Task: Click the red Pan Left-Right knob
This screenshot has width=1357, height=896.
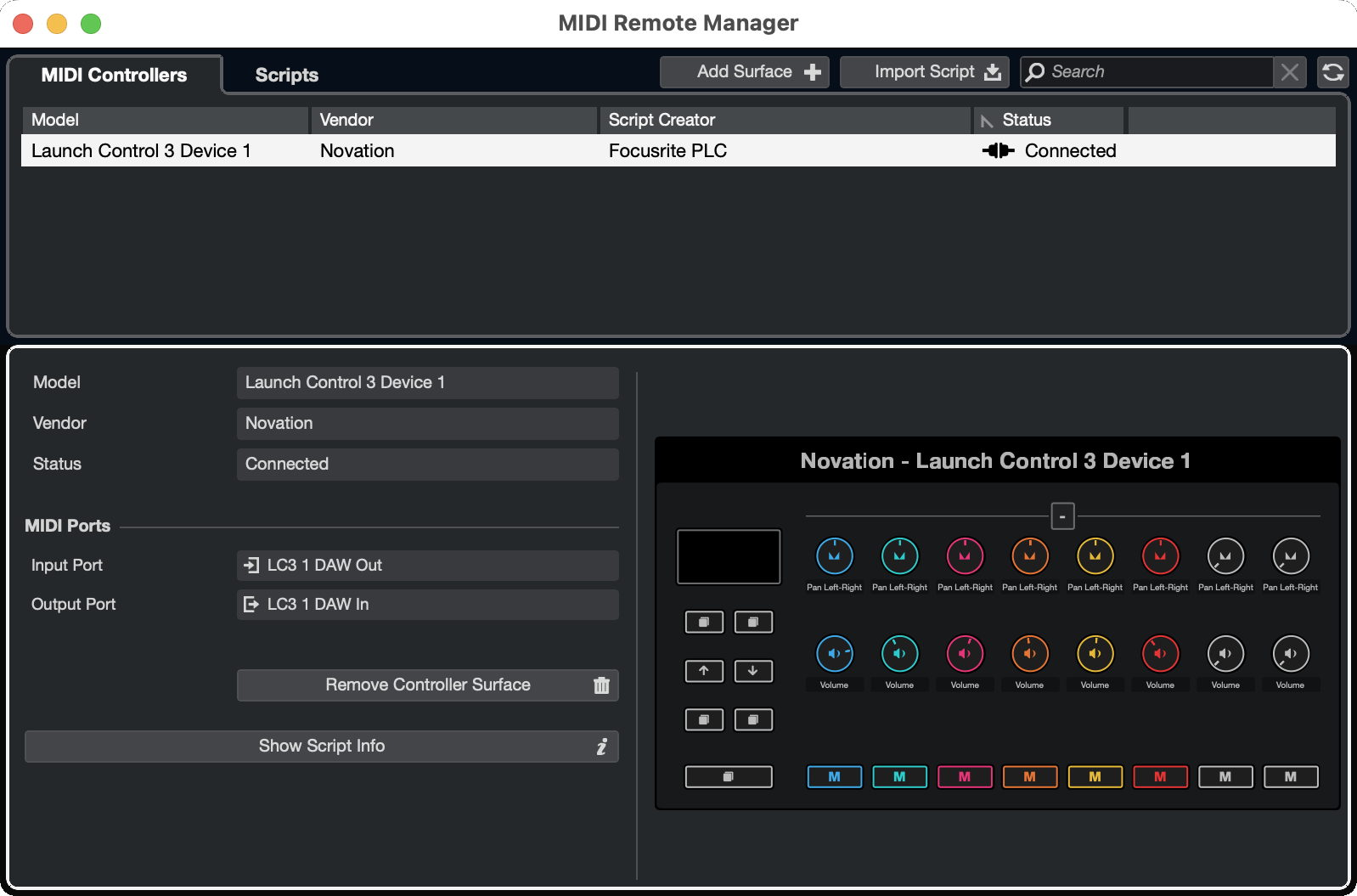Action: (1160, 556)
